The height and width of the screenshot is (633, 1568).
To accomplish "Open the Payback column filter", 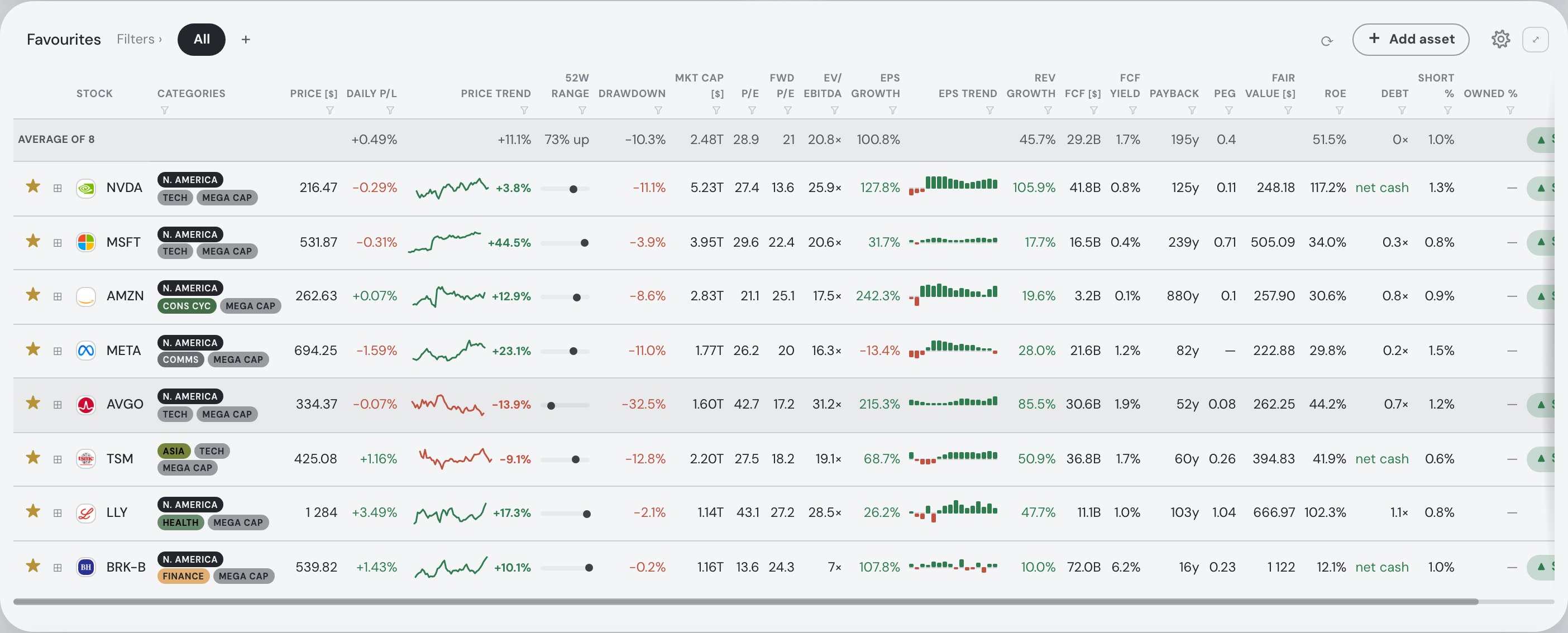I will pos(1192,110).
